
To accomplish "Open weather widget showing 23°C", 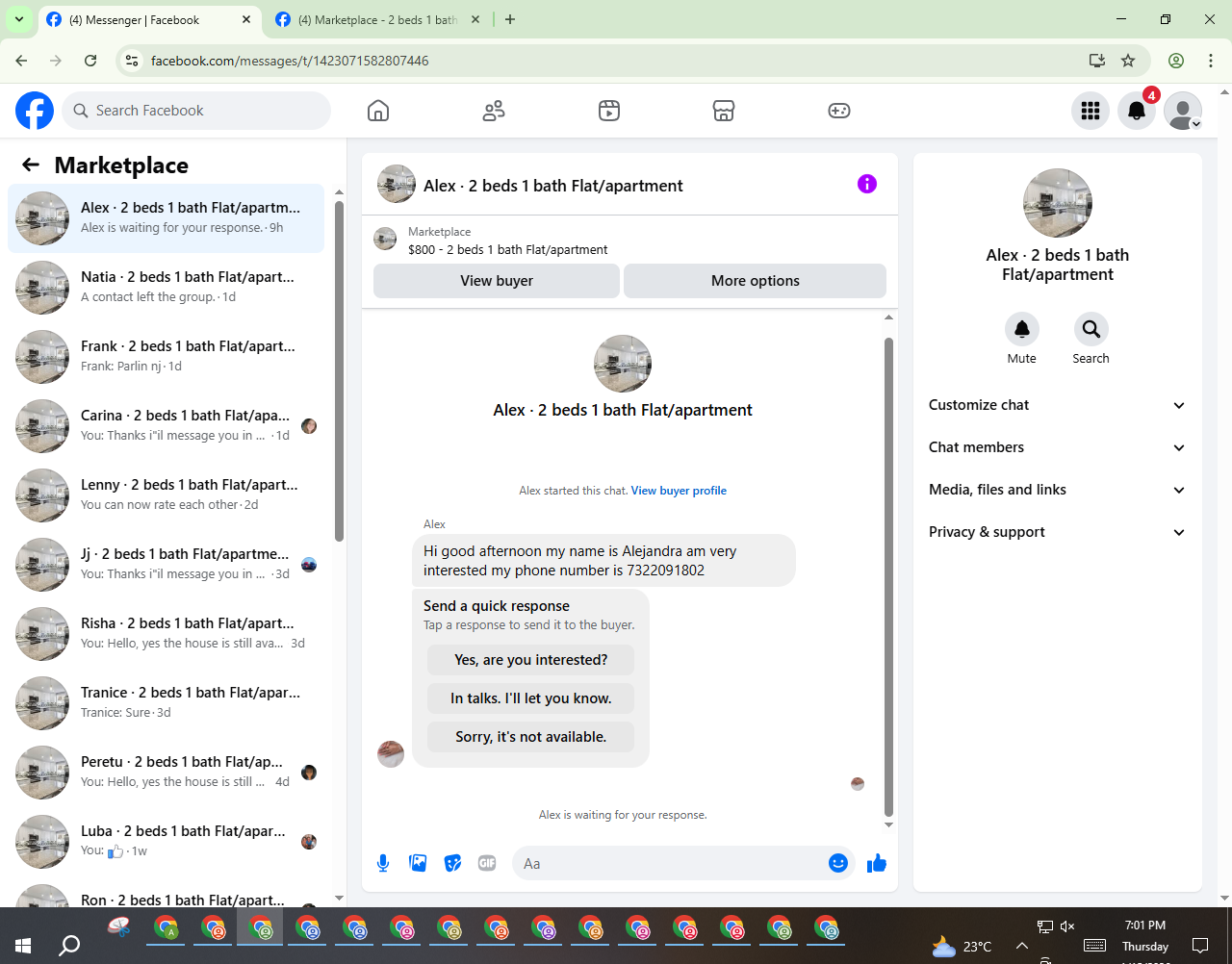I will (961, 947).
